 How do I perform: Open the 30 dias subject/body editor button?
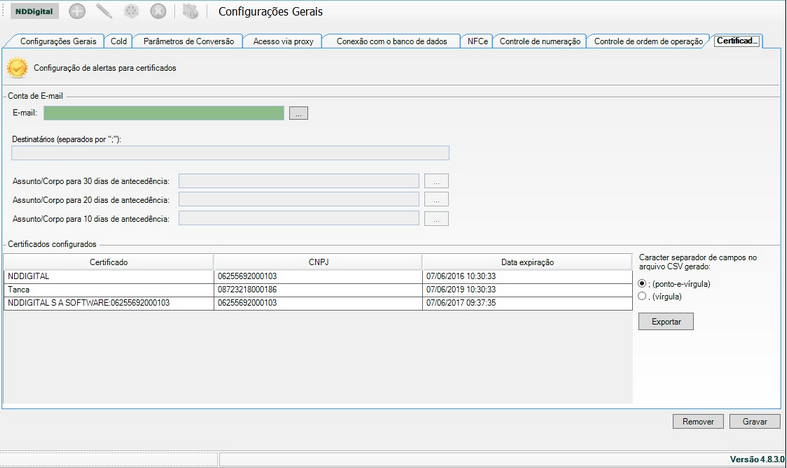coord(436,181)
